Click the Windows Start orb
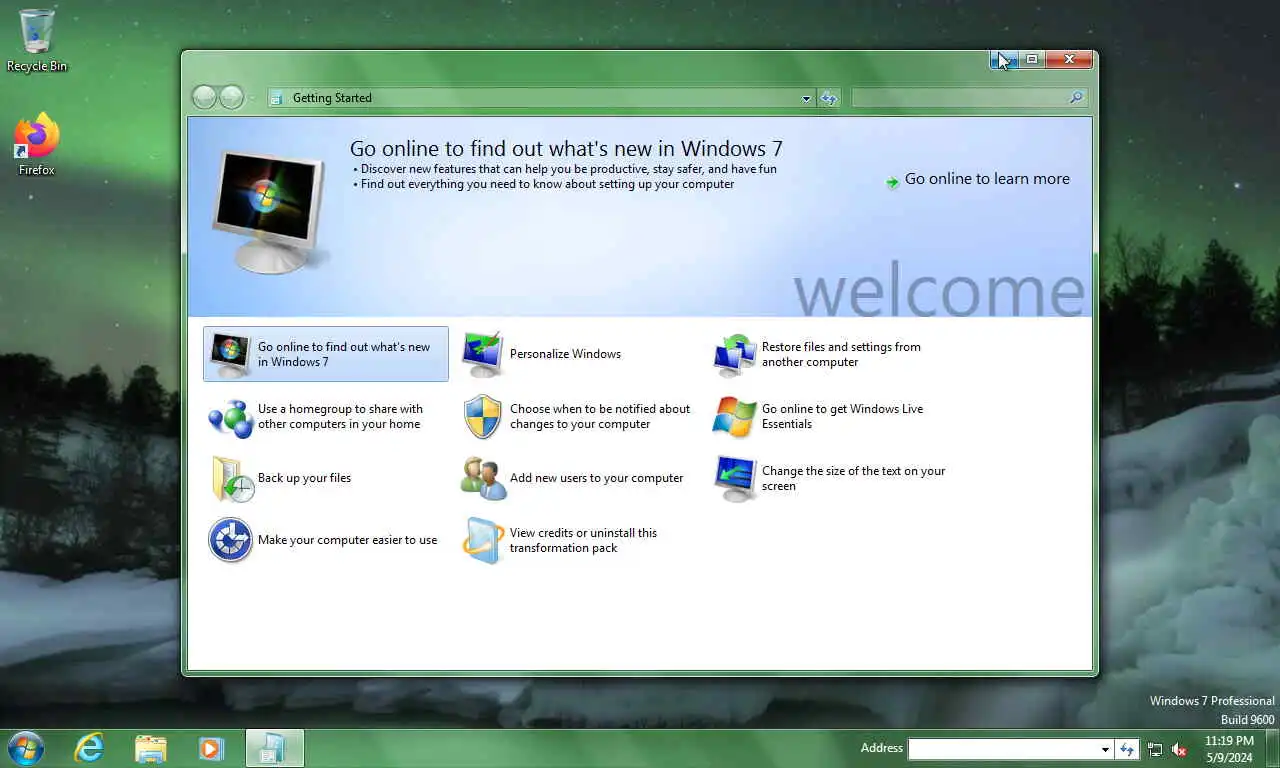Screen dimensions: 1280x768 (x=25, y=748)
